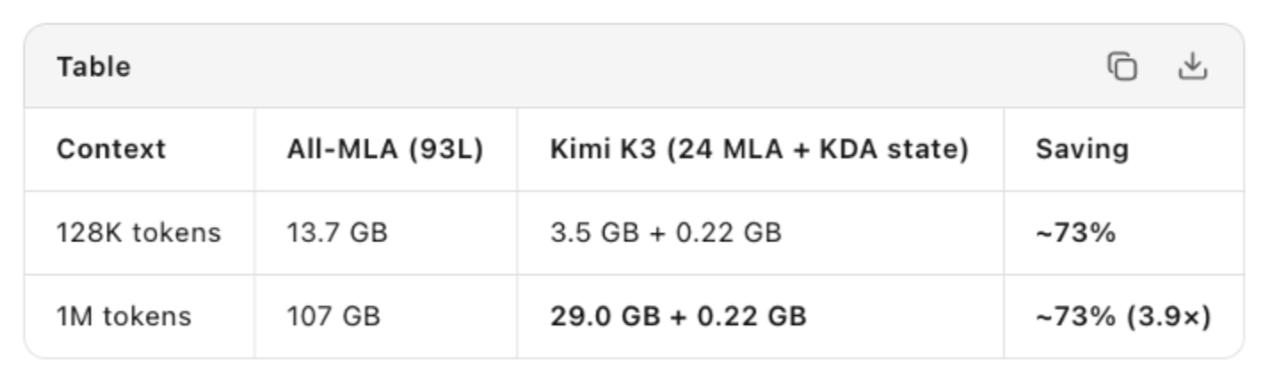The height and width of the screenshot is (376, 1266).
Task: Select the 'Saving' column header
Action: (x=1082, y=149)
